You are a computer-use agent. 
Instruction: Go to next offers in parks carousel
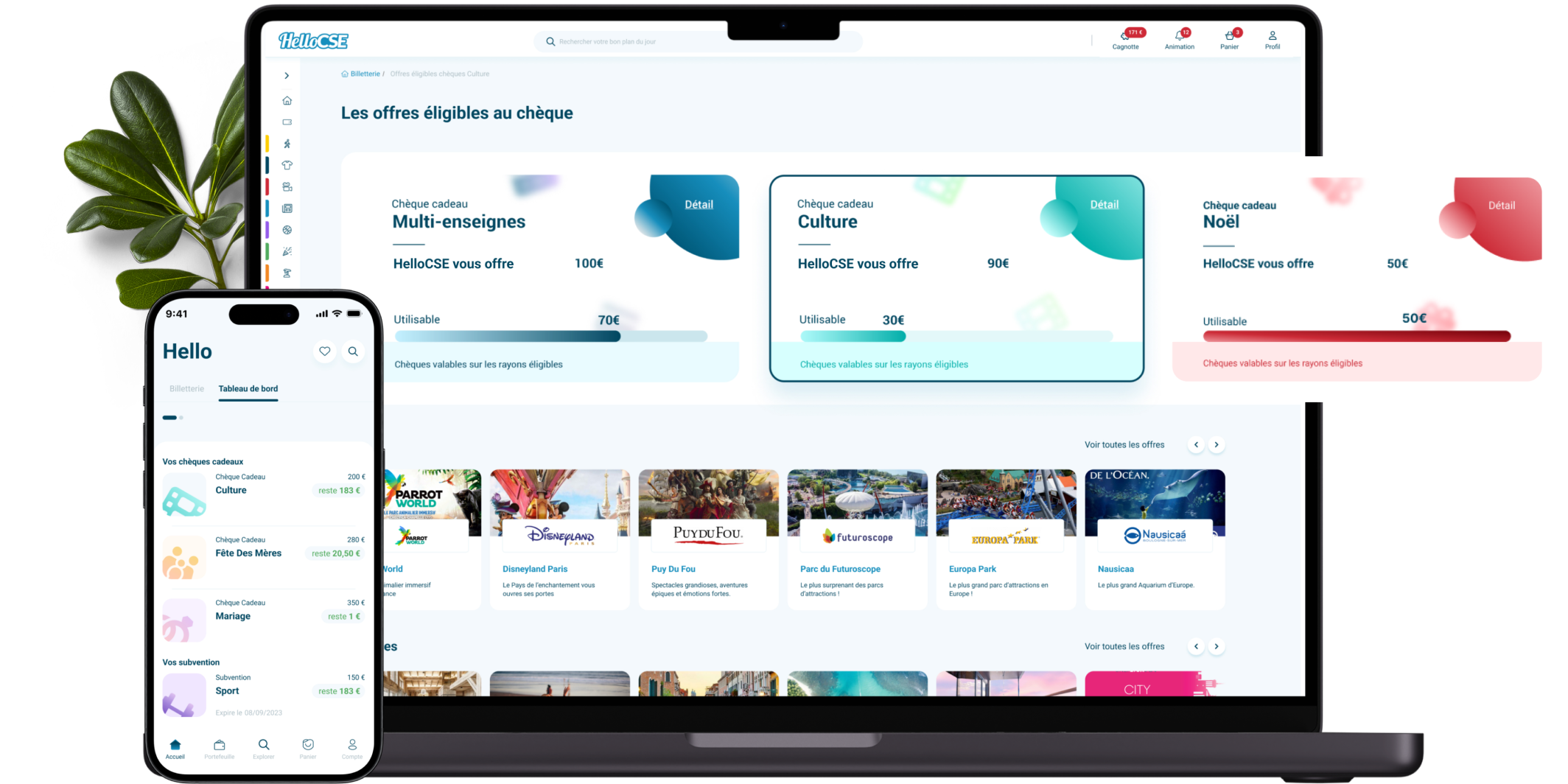[1217, 445]
